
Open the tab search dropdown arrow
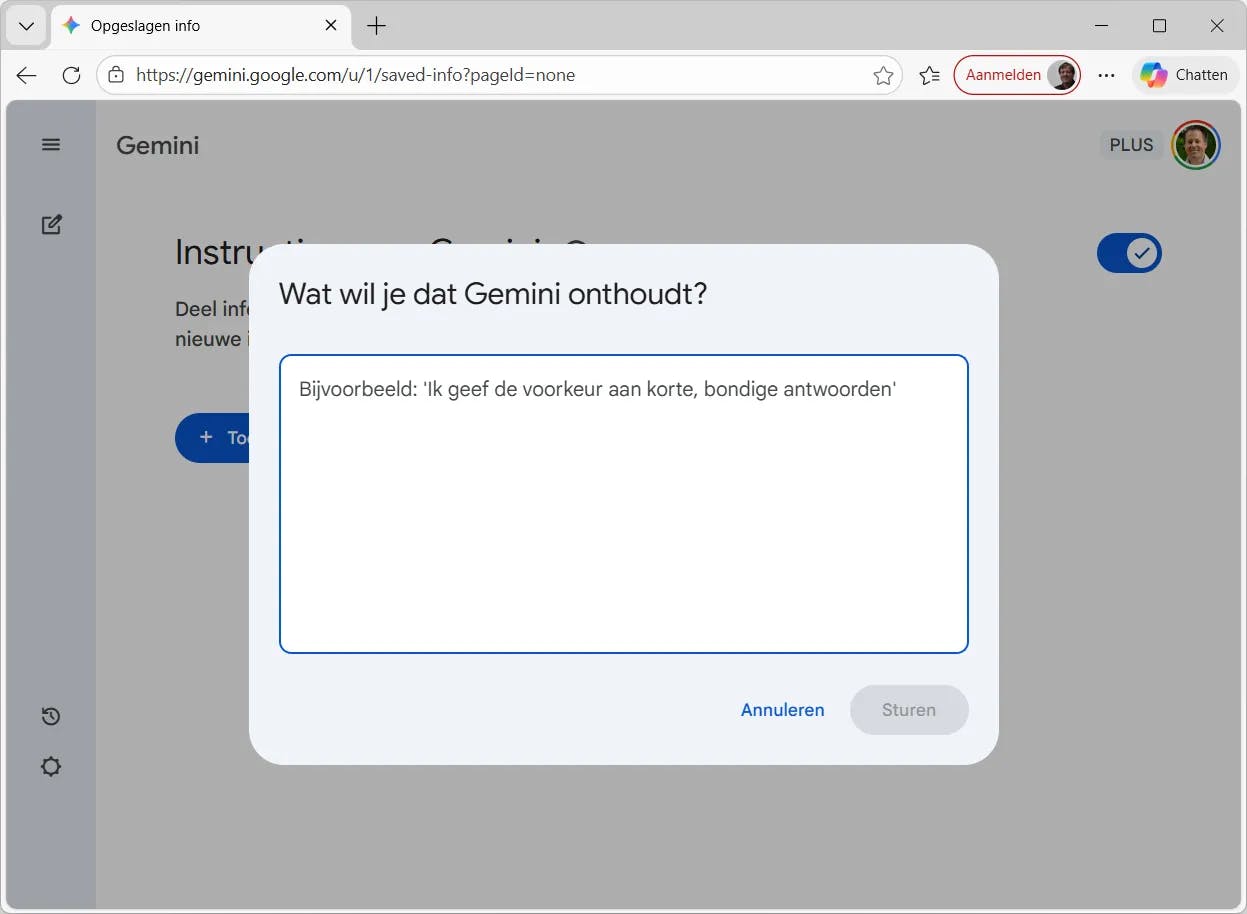tap(27, 27)
